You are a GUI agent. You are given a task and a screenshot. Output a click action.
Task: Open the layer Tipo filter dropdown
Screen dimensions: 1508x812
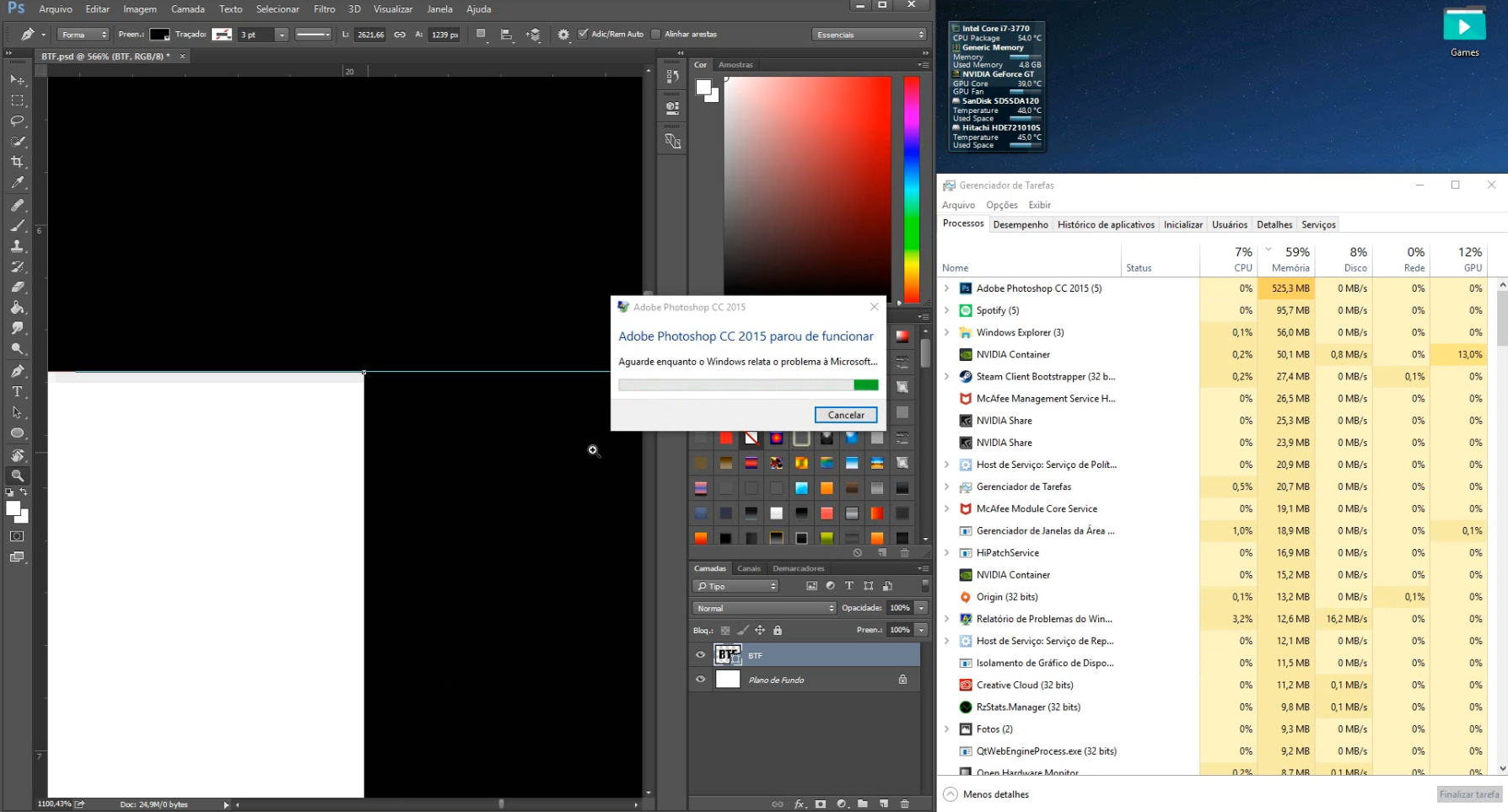tap(736, 586)
